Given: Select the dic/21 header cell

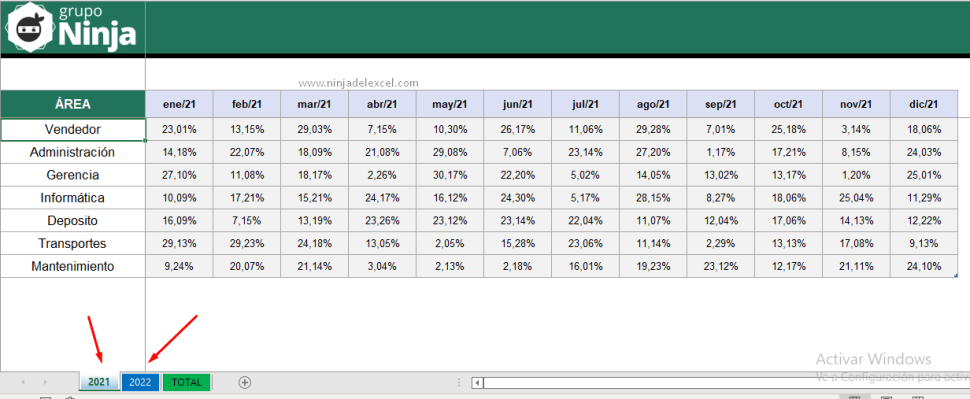Looking at the screenshot, I should 924,104.
